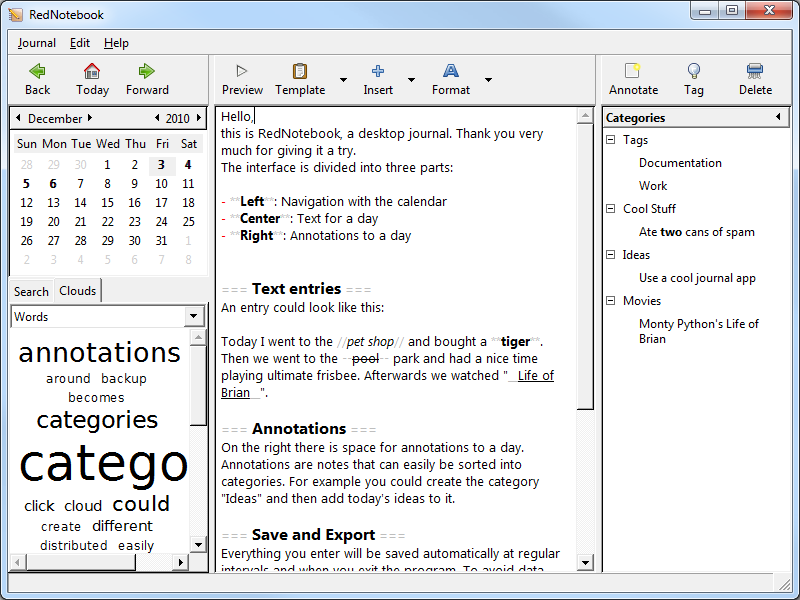800x600 pixels.
Task: Select 'Use a cool journal app' entry
Action: click(x=697, y=278)
